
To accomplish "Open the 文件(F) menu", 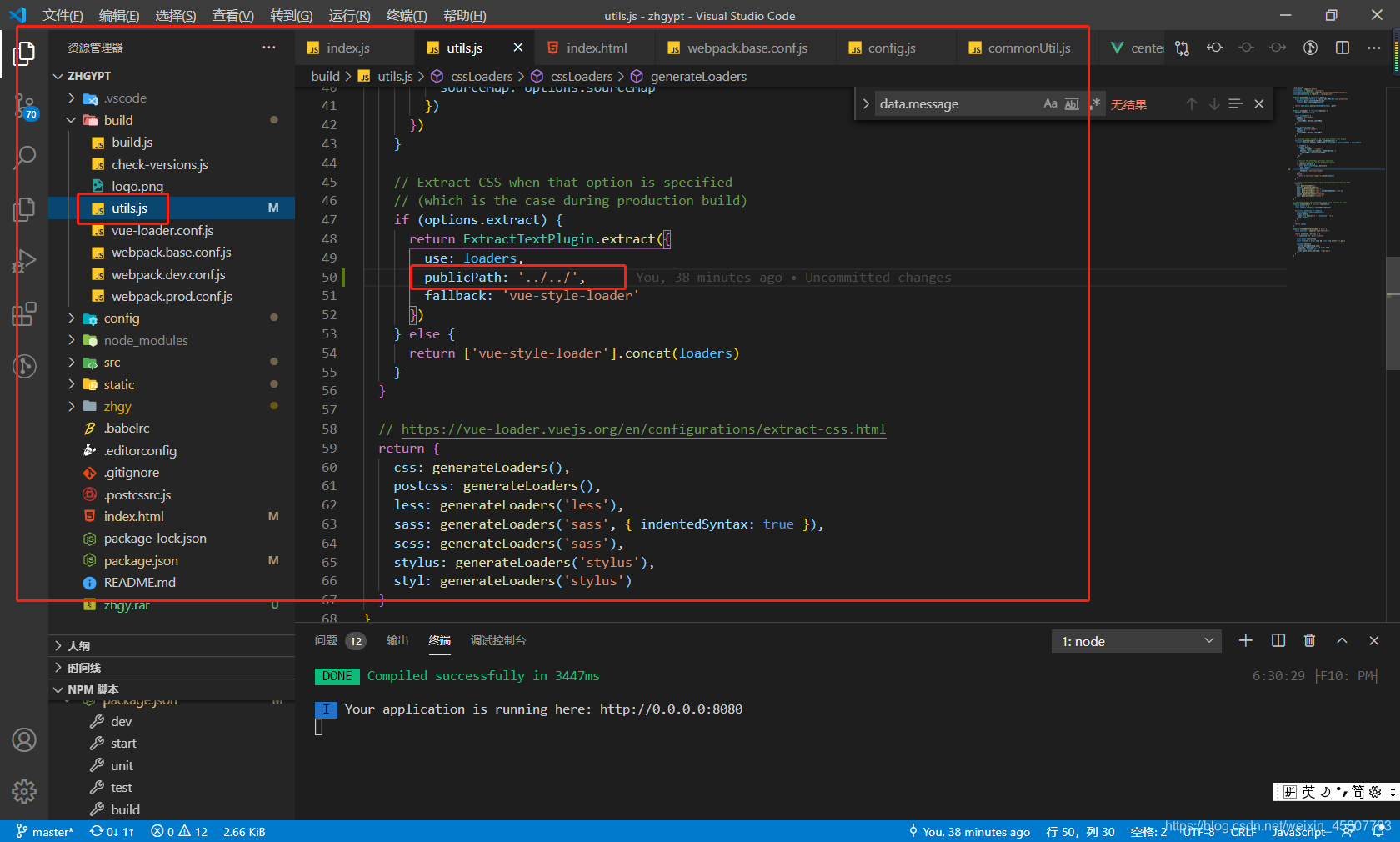I will 63,15.
